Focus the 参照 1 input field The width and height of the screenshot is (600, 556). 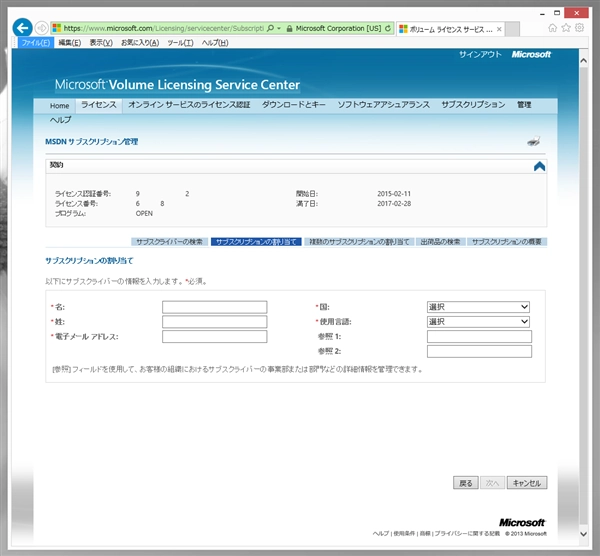click(x=479, y=337)
